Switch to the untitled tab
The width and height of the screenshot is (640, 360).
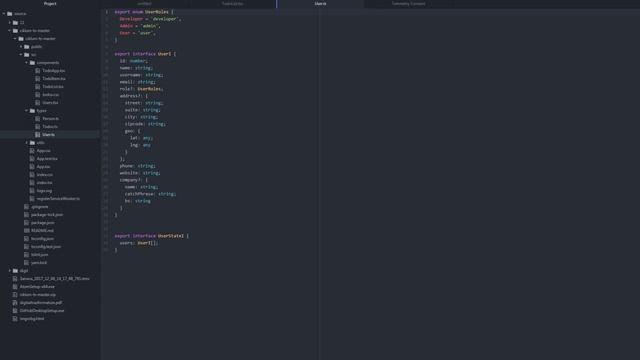click(x=144, y=4)
